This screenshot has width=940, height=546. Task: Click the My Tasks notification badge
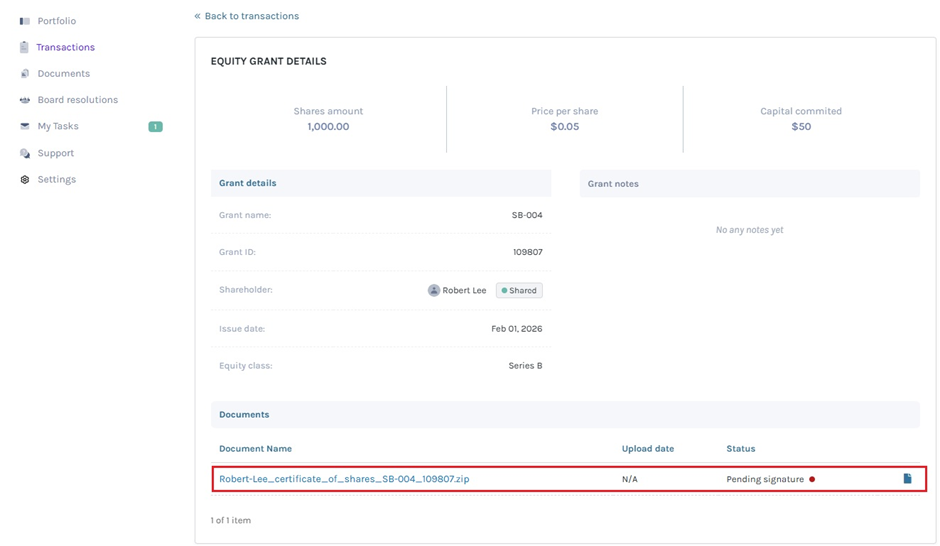pos(155,127)
